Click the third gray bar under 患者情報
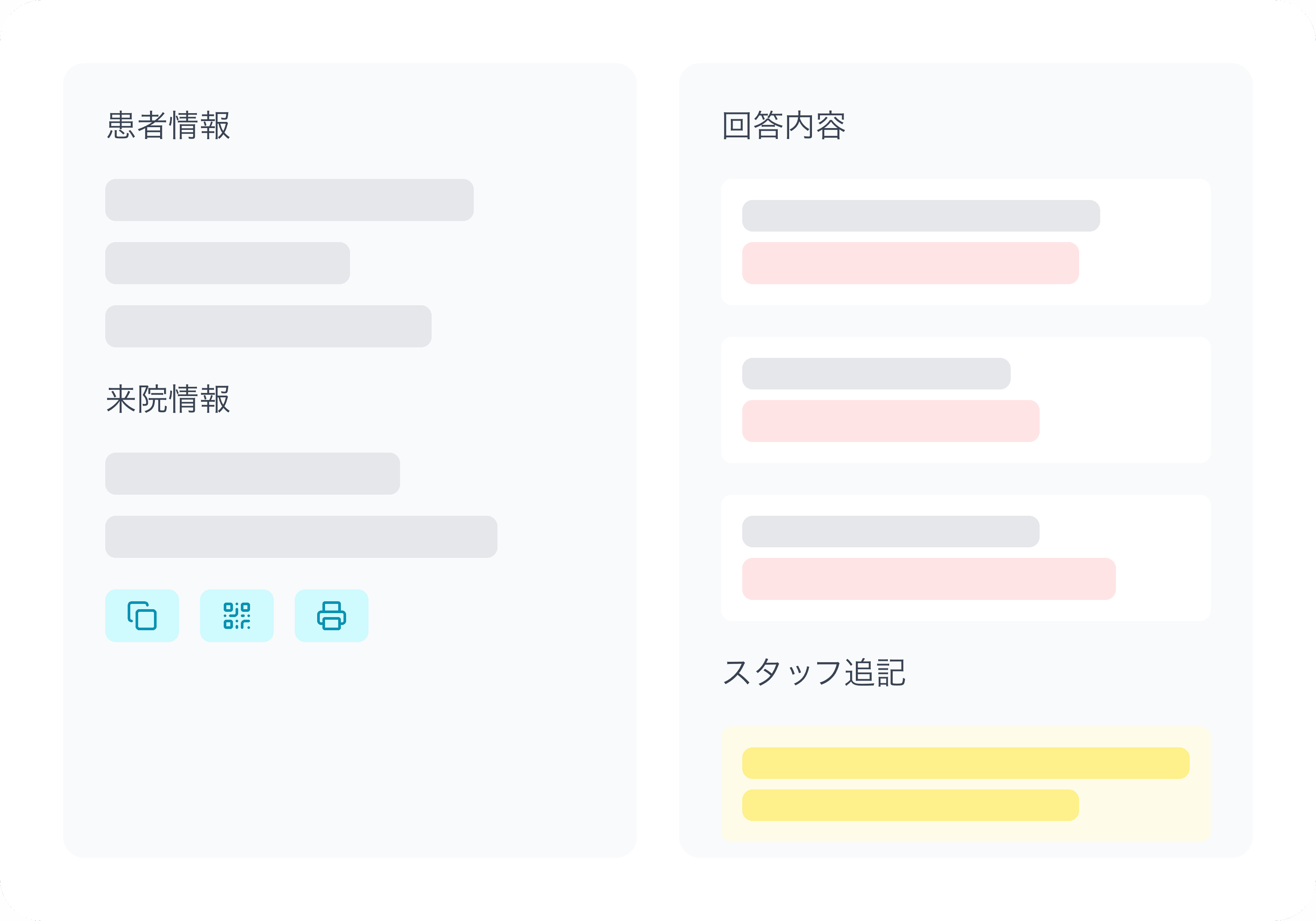 click(x=268, y=326)
